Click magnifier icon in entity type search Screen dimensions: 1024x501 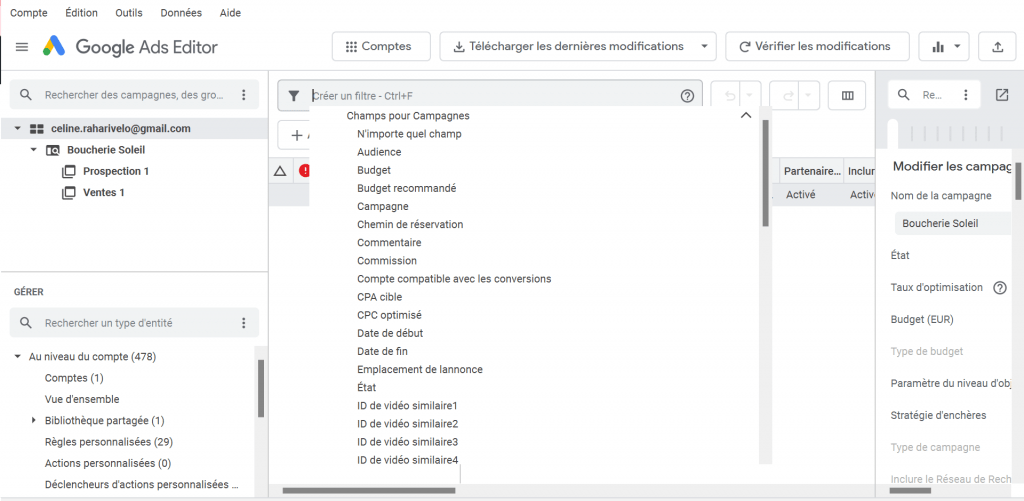pos(26,323)
